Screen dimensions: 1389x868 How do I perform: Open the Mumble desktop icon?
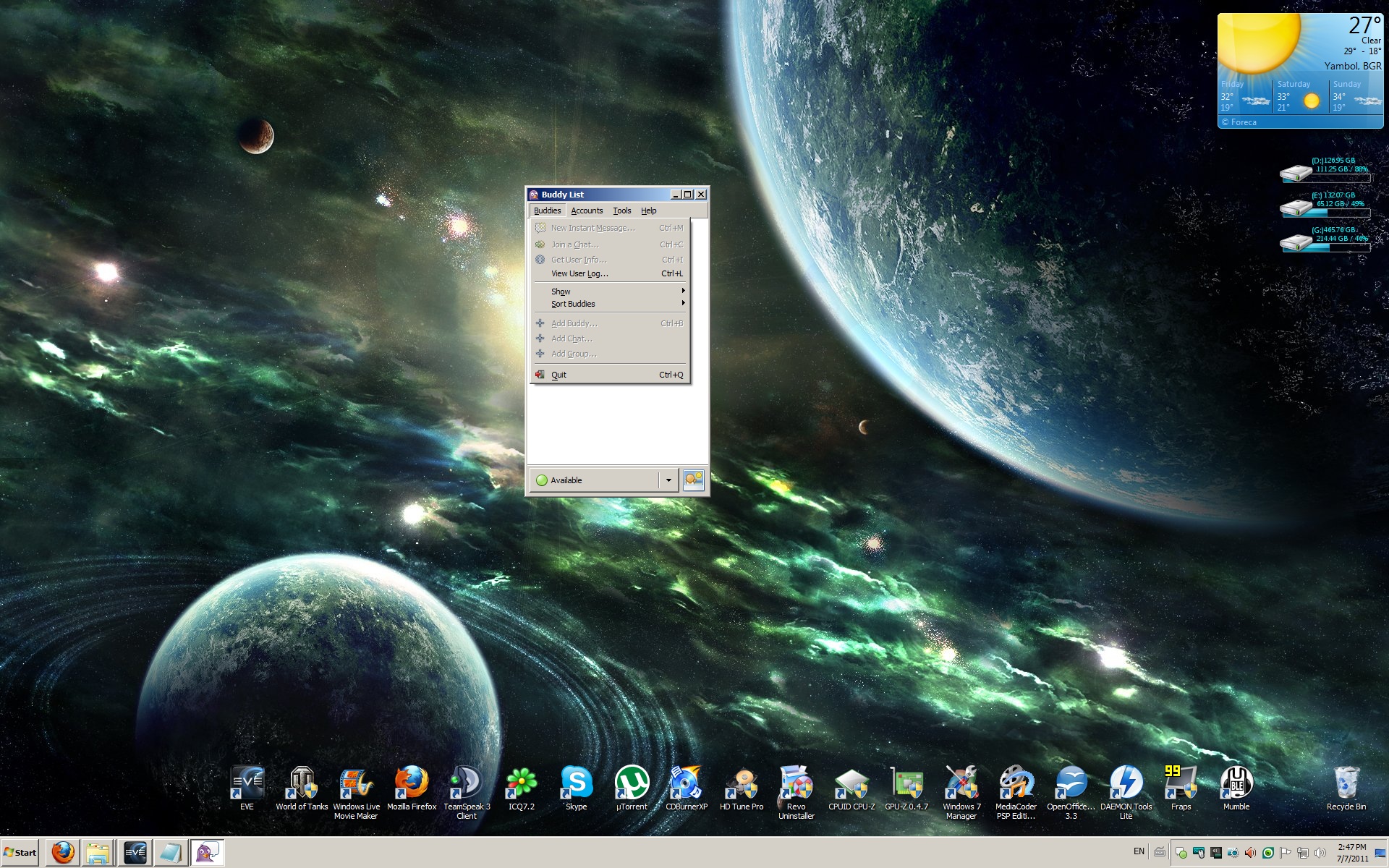coord(1236,784)
